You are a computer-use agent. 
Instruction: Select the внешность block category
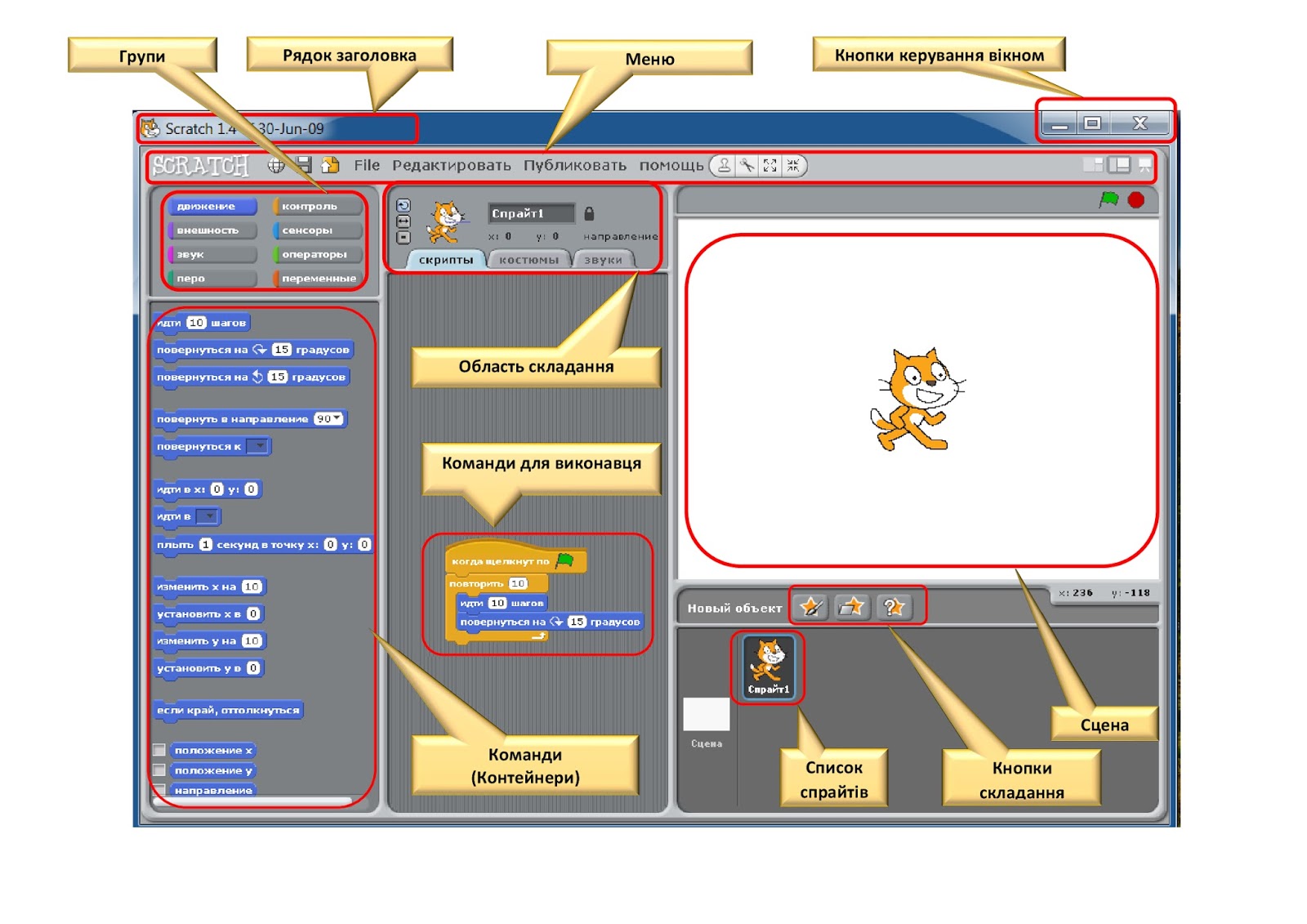pyautogui.click(x=212, y=230)
